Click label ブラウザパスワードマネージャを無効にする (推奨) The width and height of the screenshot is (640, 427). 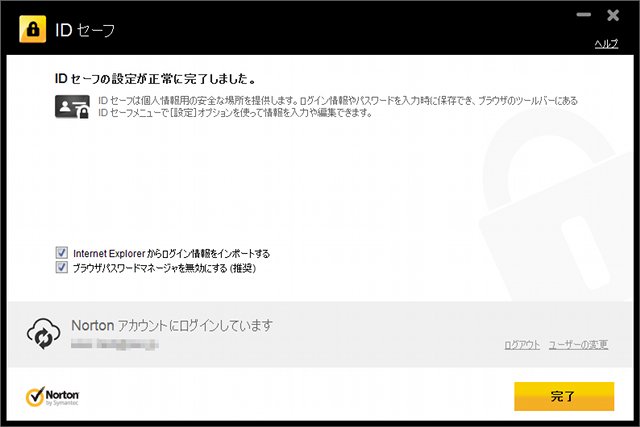coord(164,268)
